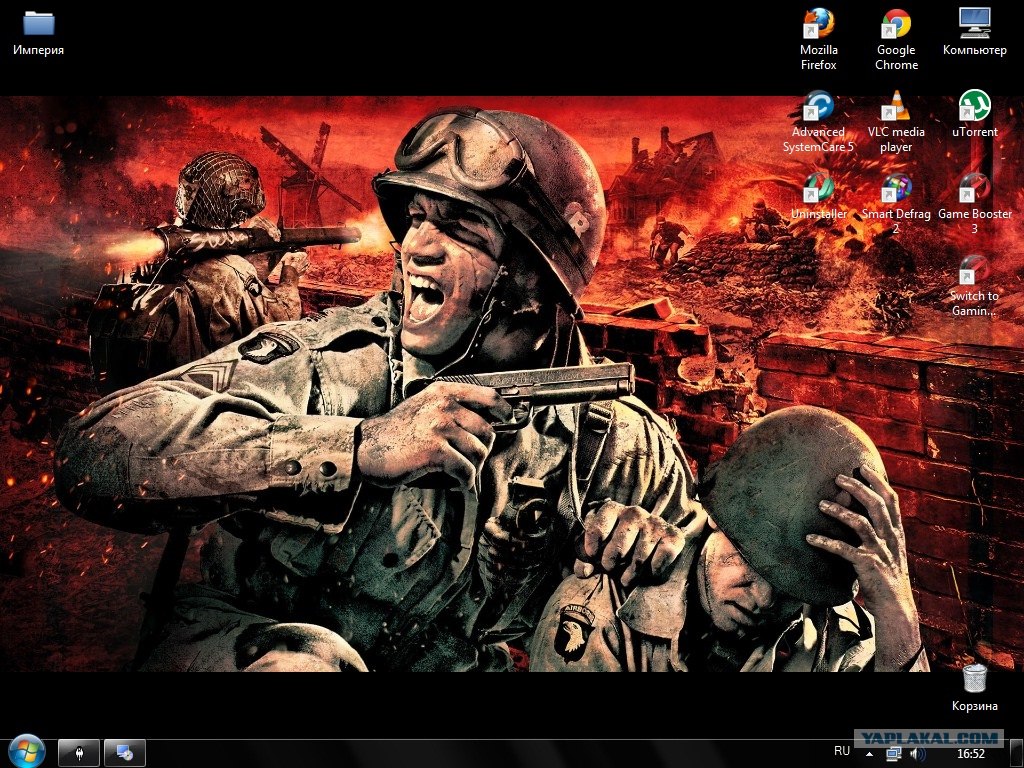Select the Корзина recycle bin icon
The width and height of the screenshot is (1024, 768).
click(x=974, y=687)
